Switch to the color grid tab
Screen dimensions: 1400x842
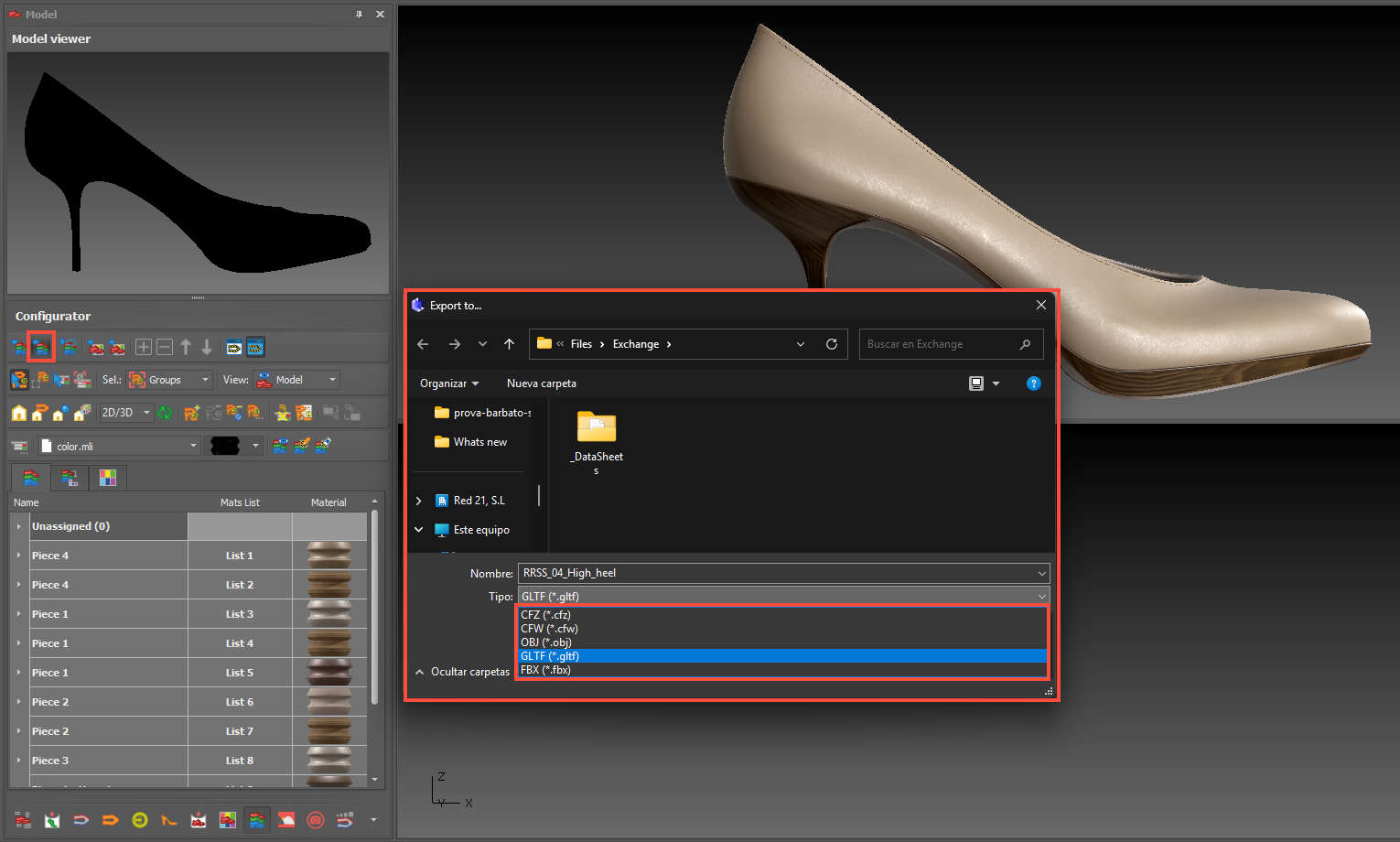click(108, 478)
